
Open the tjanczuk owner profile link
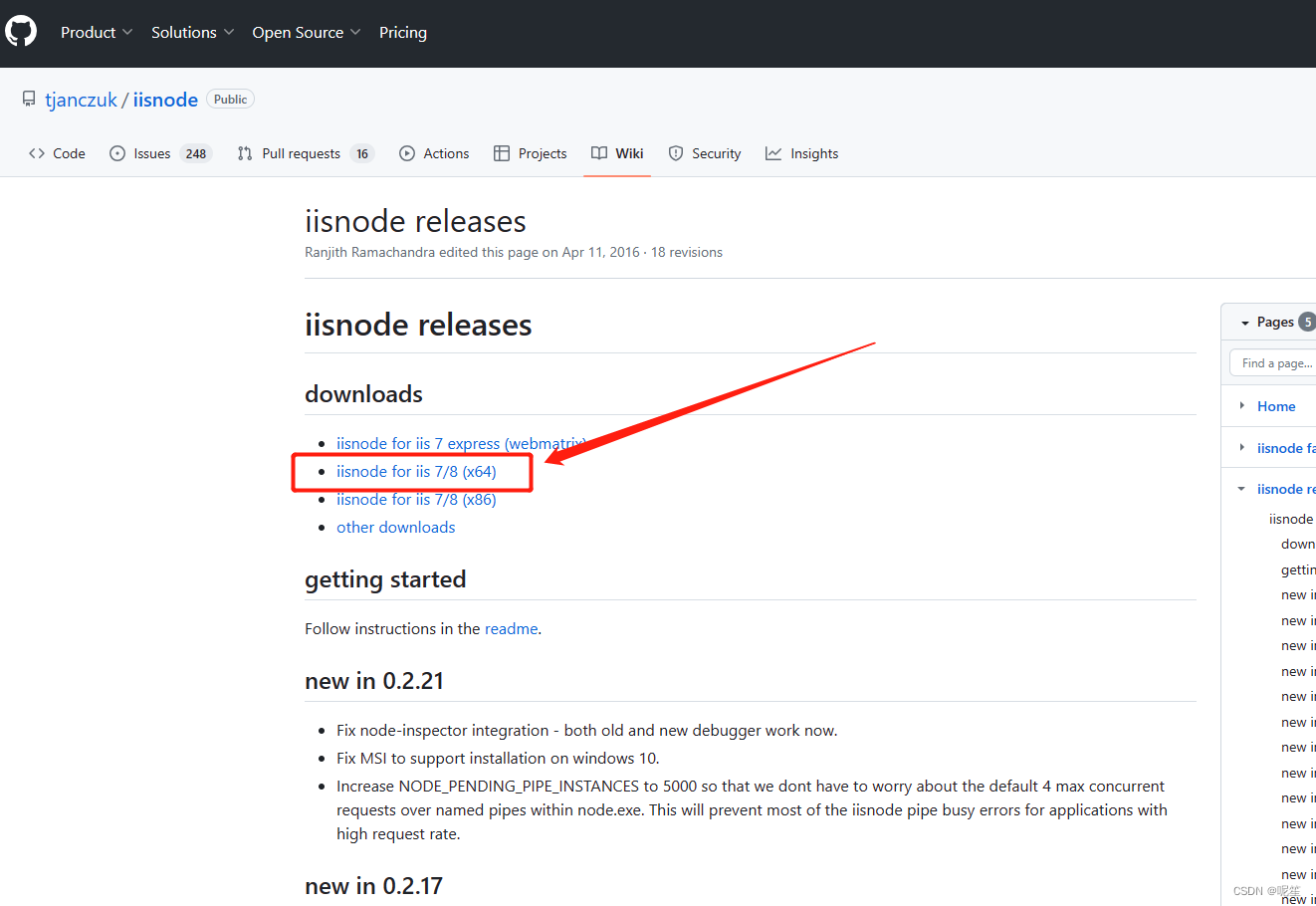[82, 100]
